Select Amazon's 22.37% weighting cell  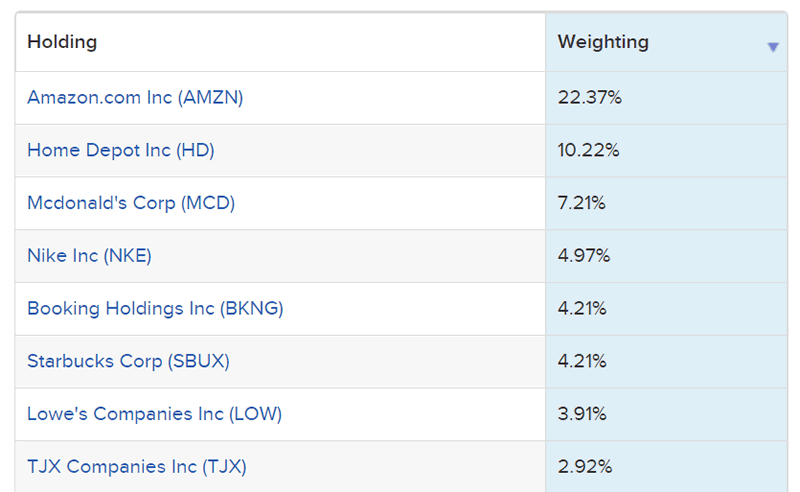(x=590, y=97)
